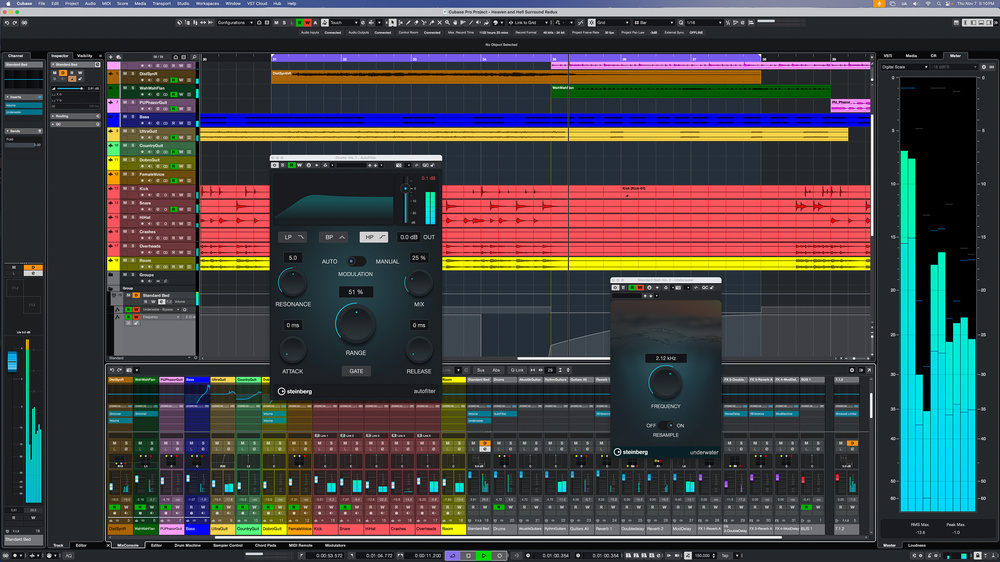This screenshot has width=1000, height=562.
Task: Click the Loudness tab below the meter
Action: [x=916, y=545]
